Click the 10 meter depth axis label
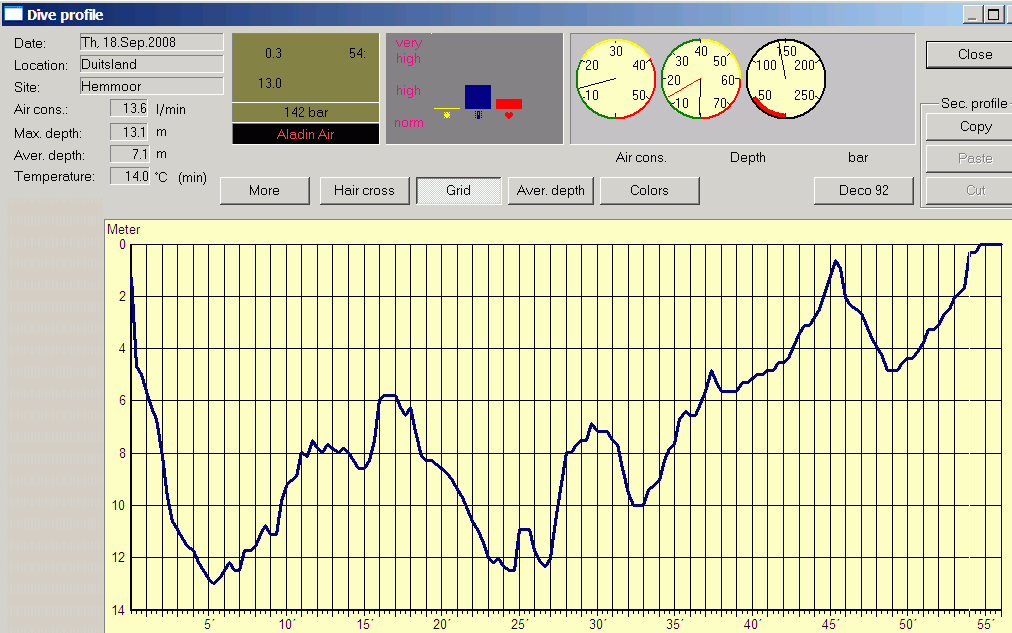 119,505
